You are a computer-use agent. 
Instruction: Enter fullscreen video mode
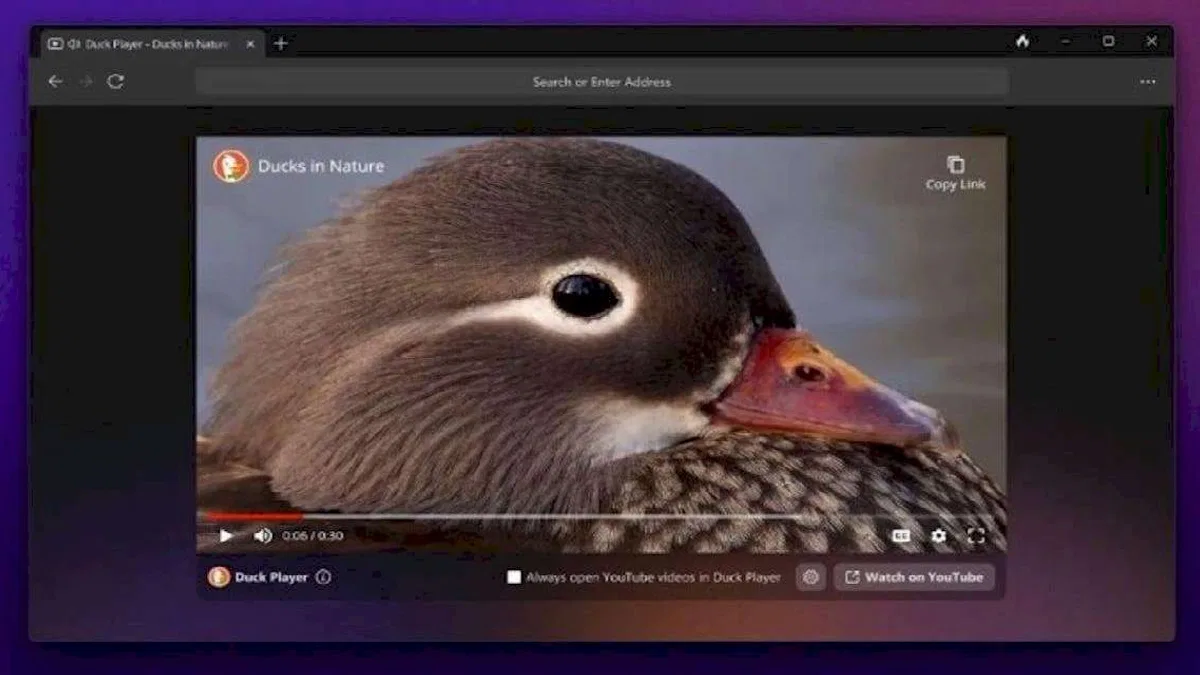tap(976, 536)
